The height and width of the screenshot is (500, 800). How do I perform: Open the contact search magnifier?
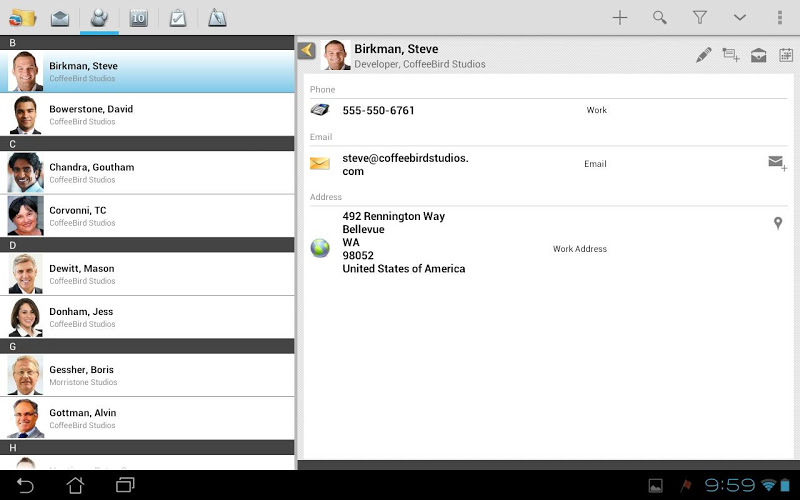point(660,18)
